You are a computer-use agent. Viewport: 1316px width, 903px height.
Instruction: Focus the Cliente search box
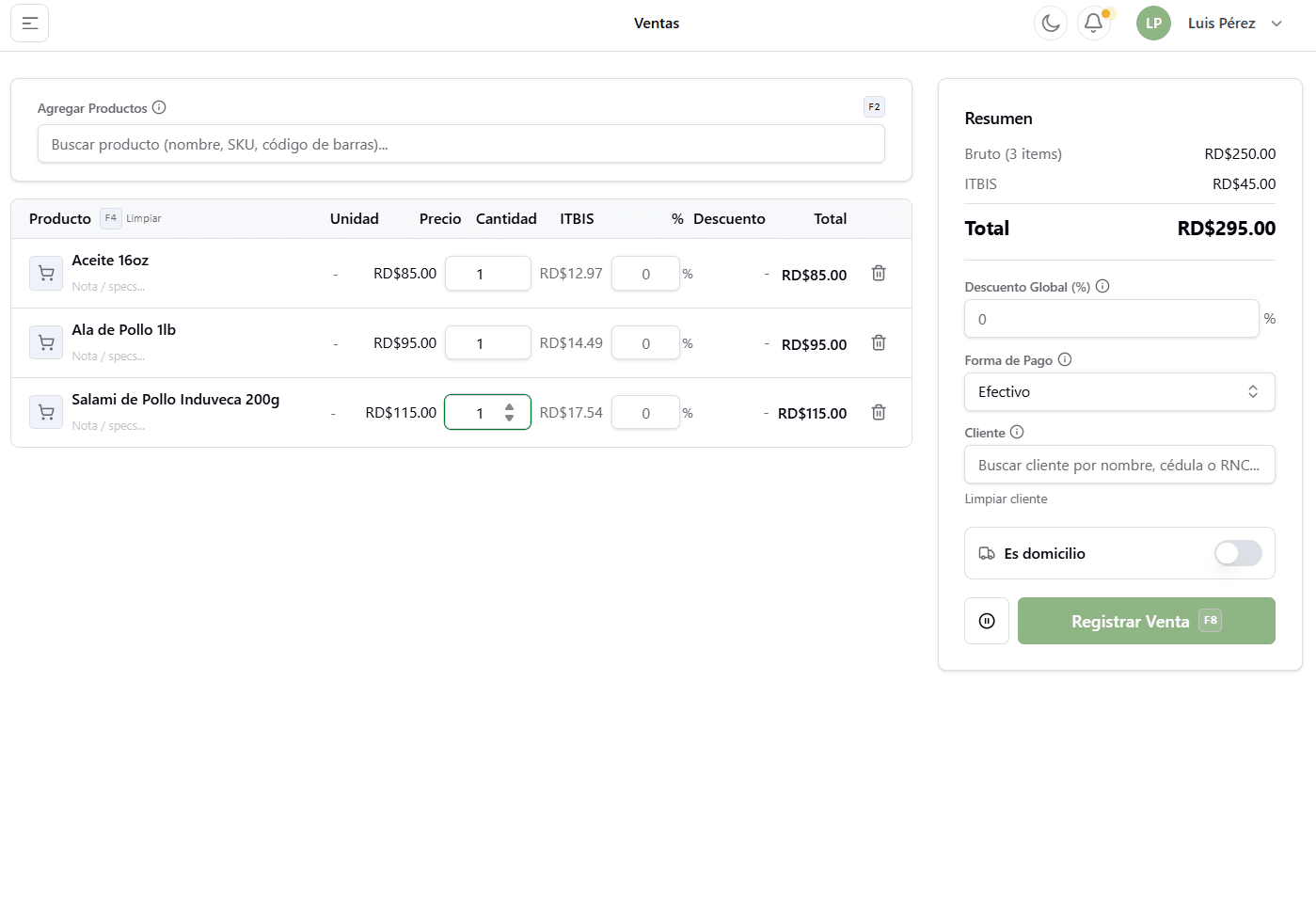[1119, 465]
